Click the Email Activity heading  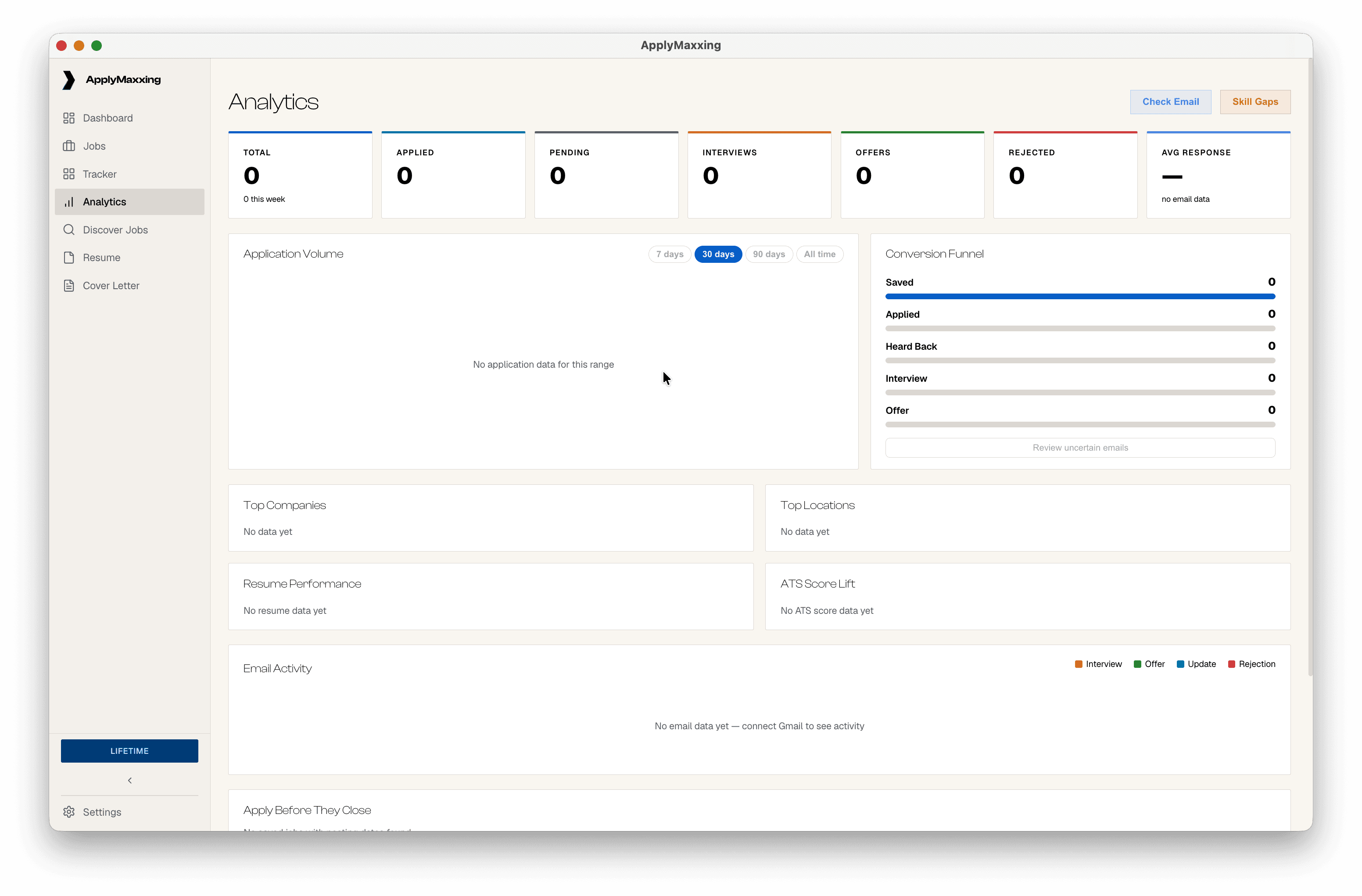point(278,668)
